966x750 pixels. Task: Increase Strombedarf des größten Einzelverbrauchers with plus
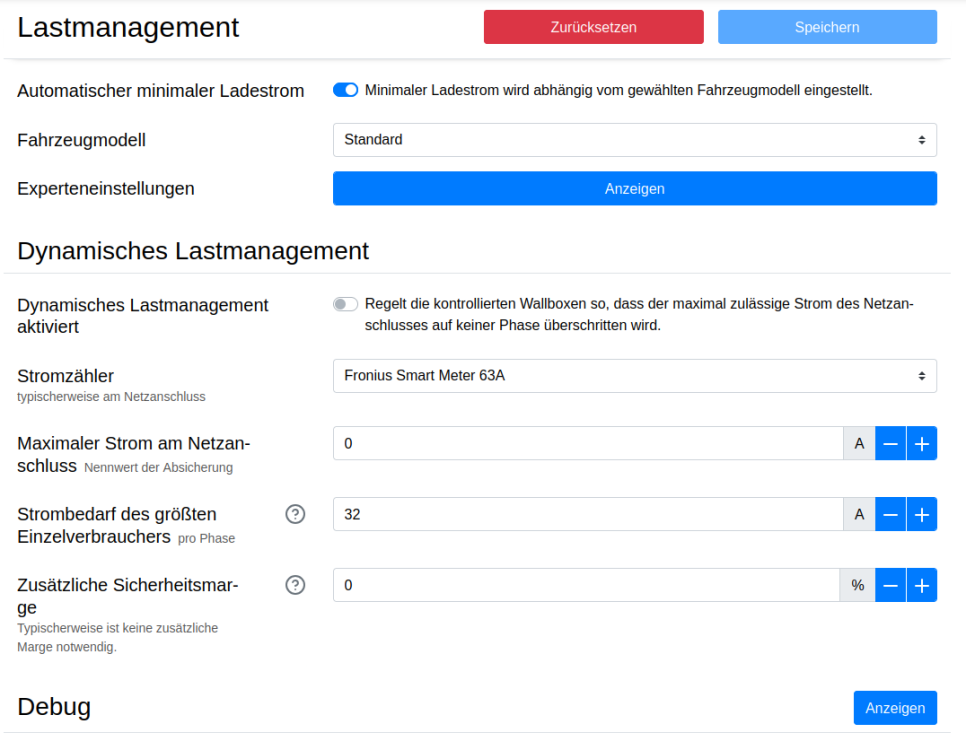[x=922, y=514]
